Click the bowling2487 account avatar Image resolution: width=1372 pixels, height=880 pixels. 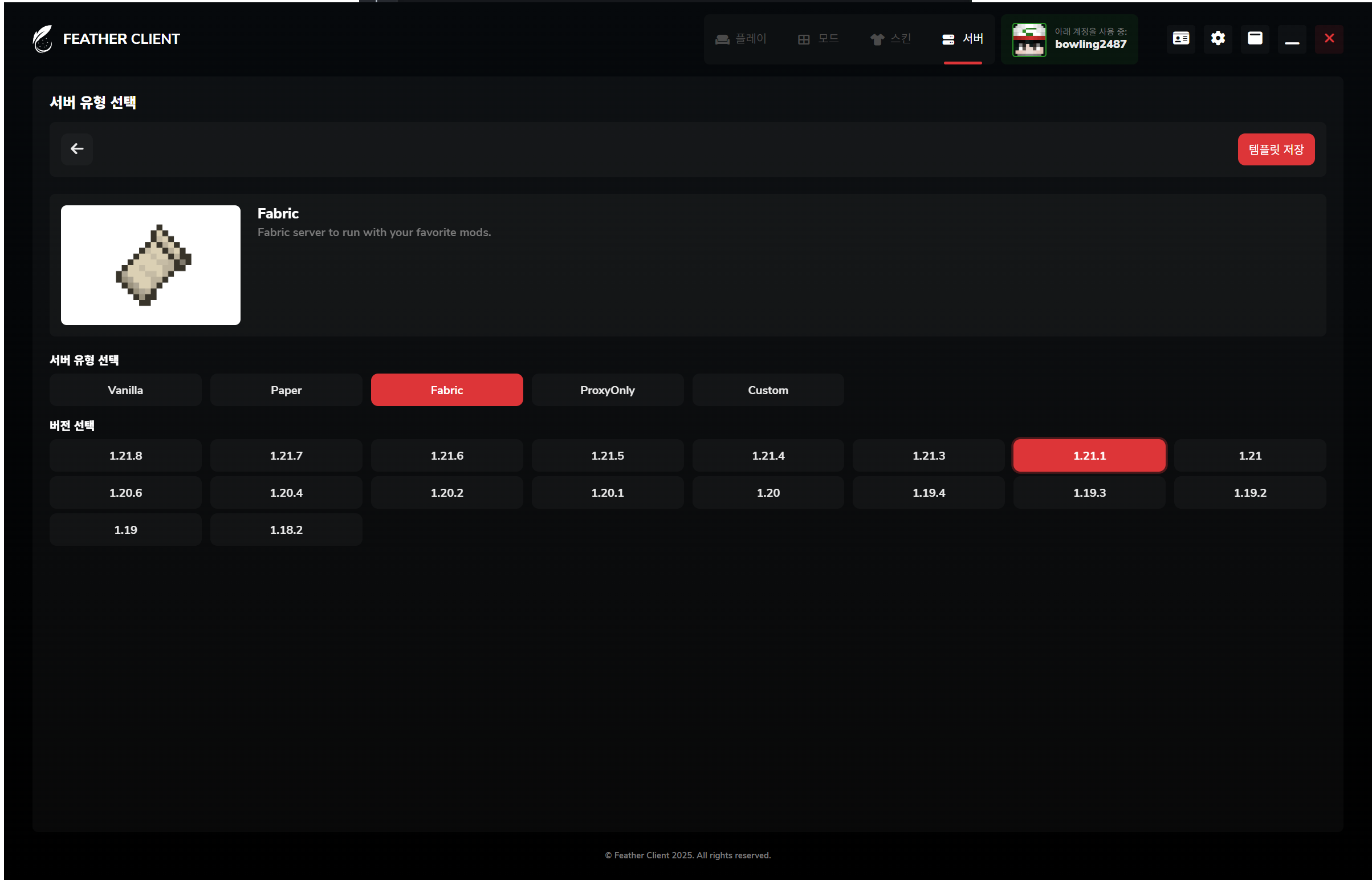(1028, 39)
